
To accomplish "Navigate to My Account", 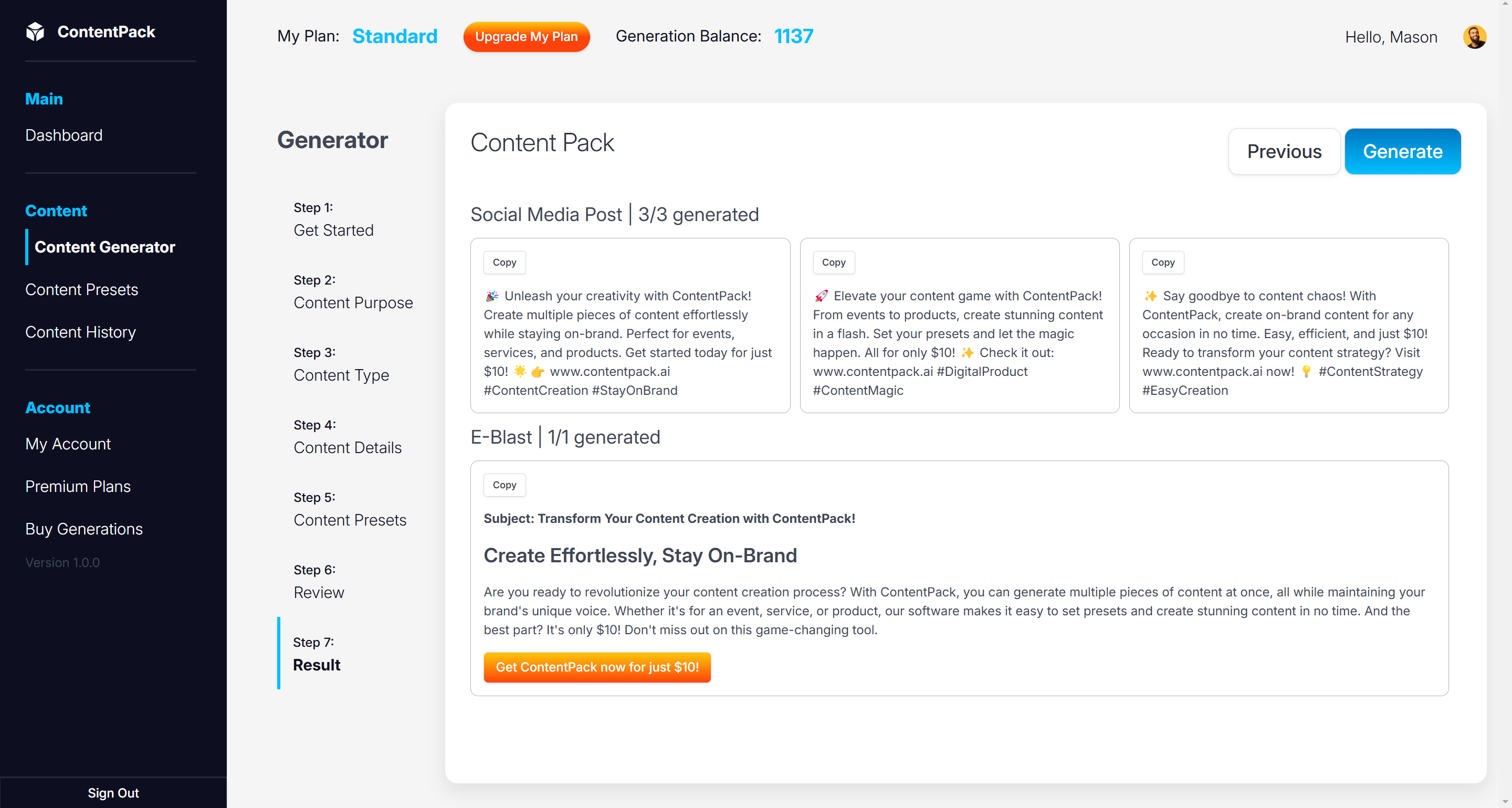I will point(68,444).
